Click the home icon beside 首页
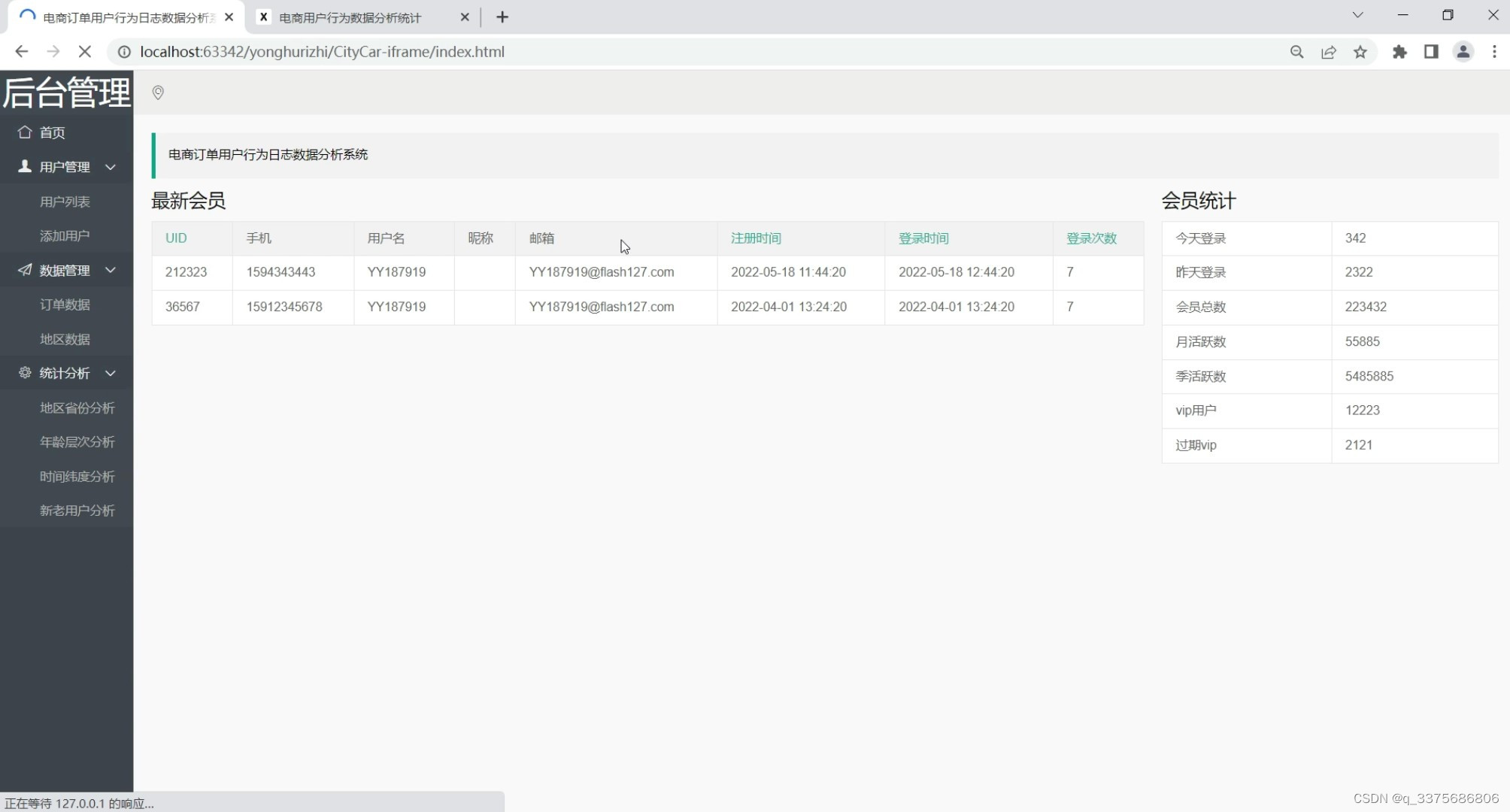Image resolution: width=1510 pixels, height=812 pixels. tap(25, 132)
